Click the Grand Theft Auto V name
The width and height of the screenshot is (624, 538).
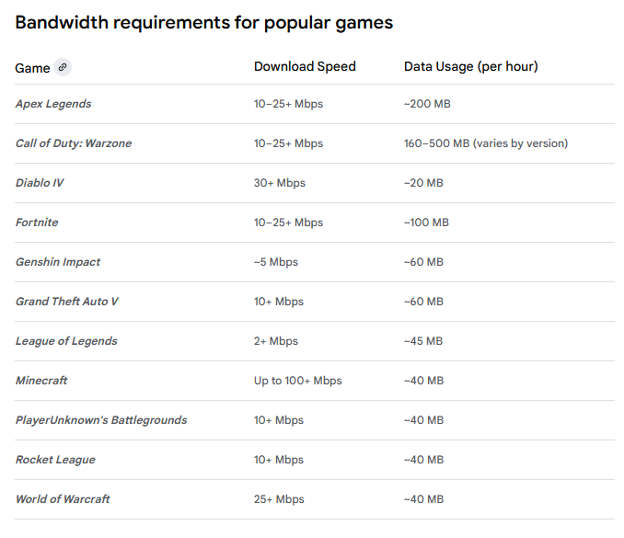67,301
